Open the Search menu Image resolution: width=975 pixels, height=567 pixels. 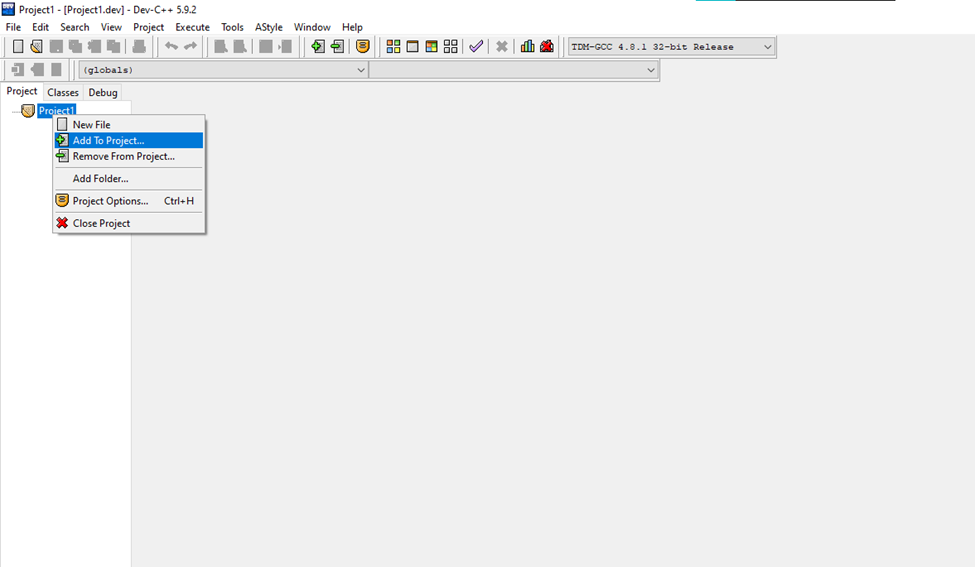(75, 27)
